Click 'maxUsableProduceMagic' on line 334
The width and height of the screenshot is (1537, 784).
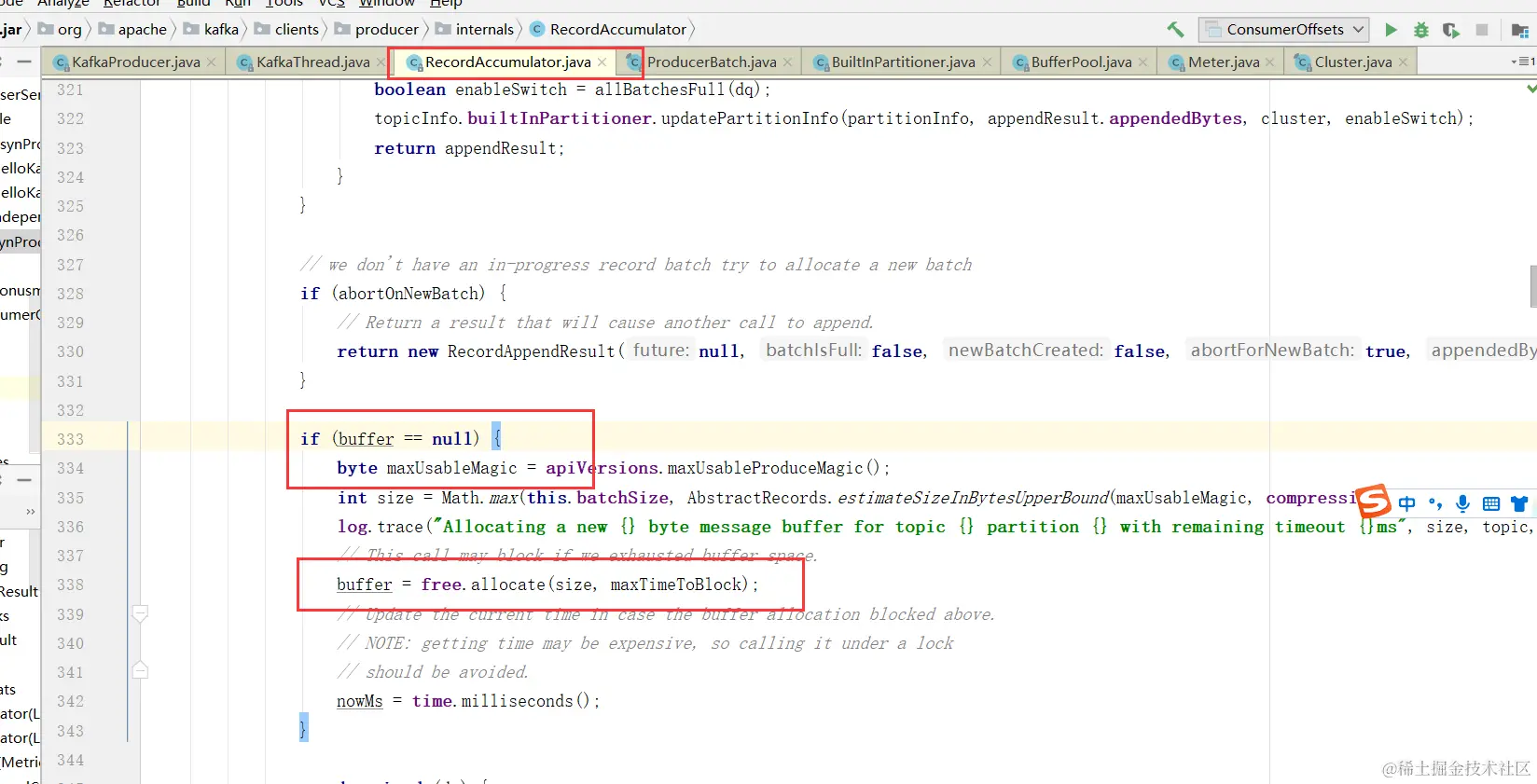click(765, 468)
